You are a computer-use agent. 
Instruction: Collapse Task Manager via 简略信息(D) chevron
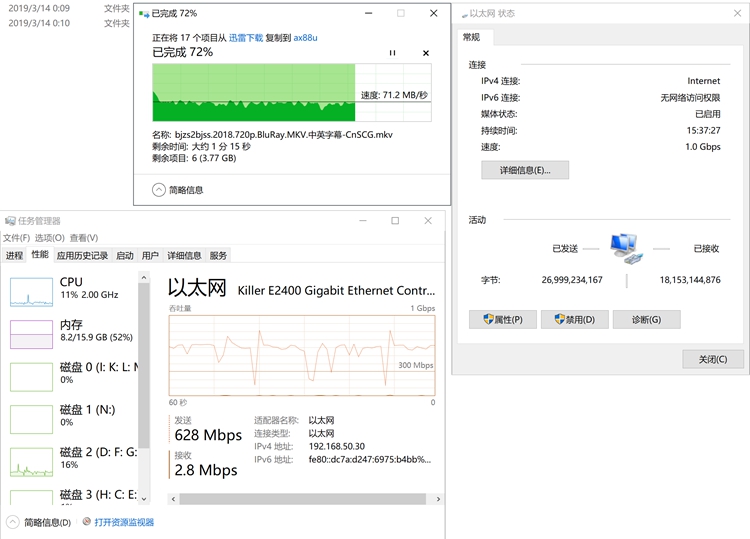tap(13, 522)
